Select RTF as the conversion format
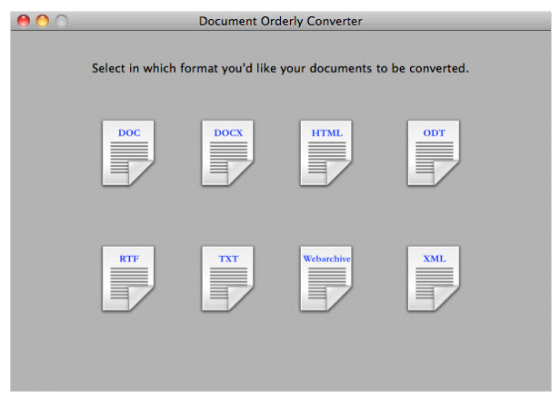This screenshot has width=560, height=400. (129, 279)
